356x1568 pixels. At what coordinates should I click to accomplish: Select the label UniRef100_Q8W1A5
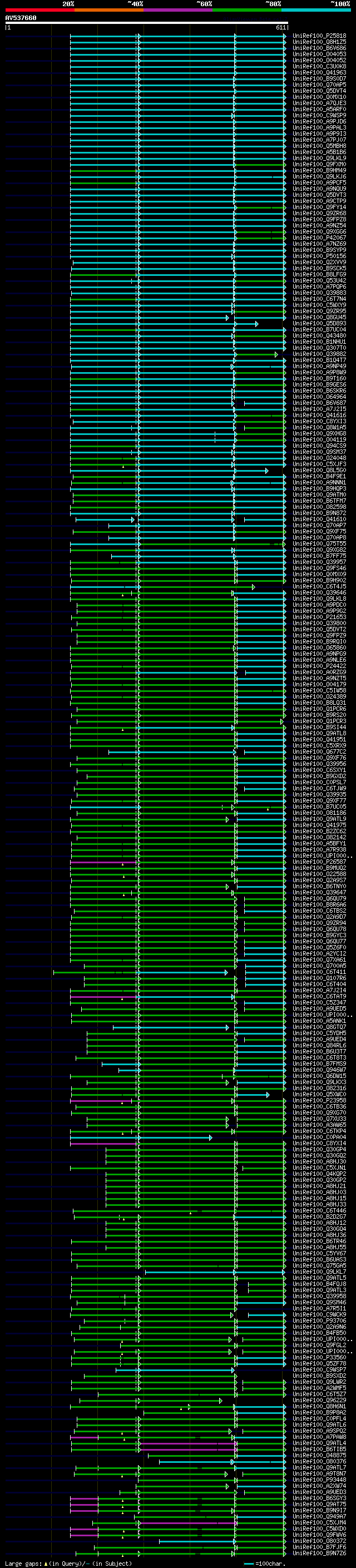pos(319,428)
